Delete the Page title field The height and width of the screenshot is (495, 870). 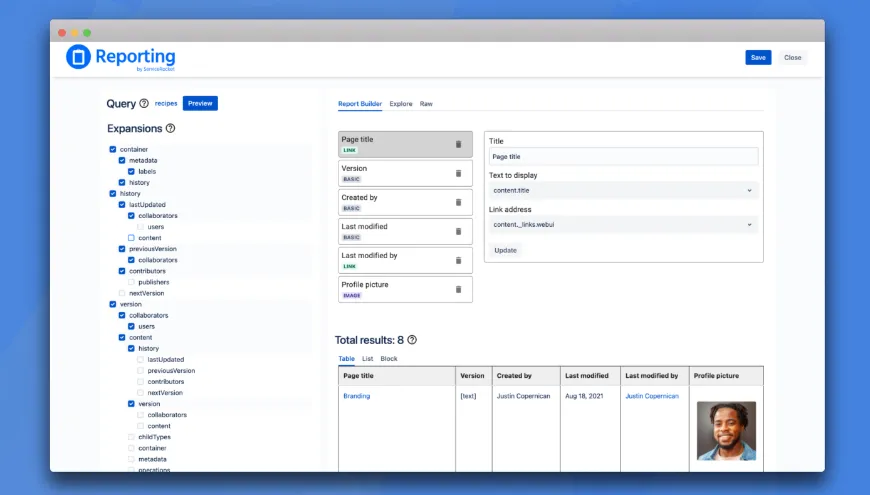click(x=458, y=144)
